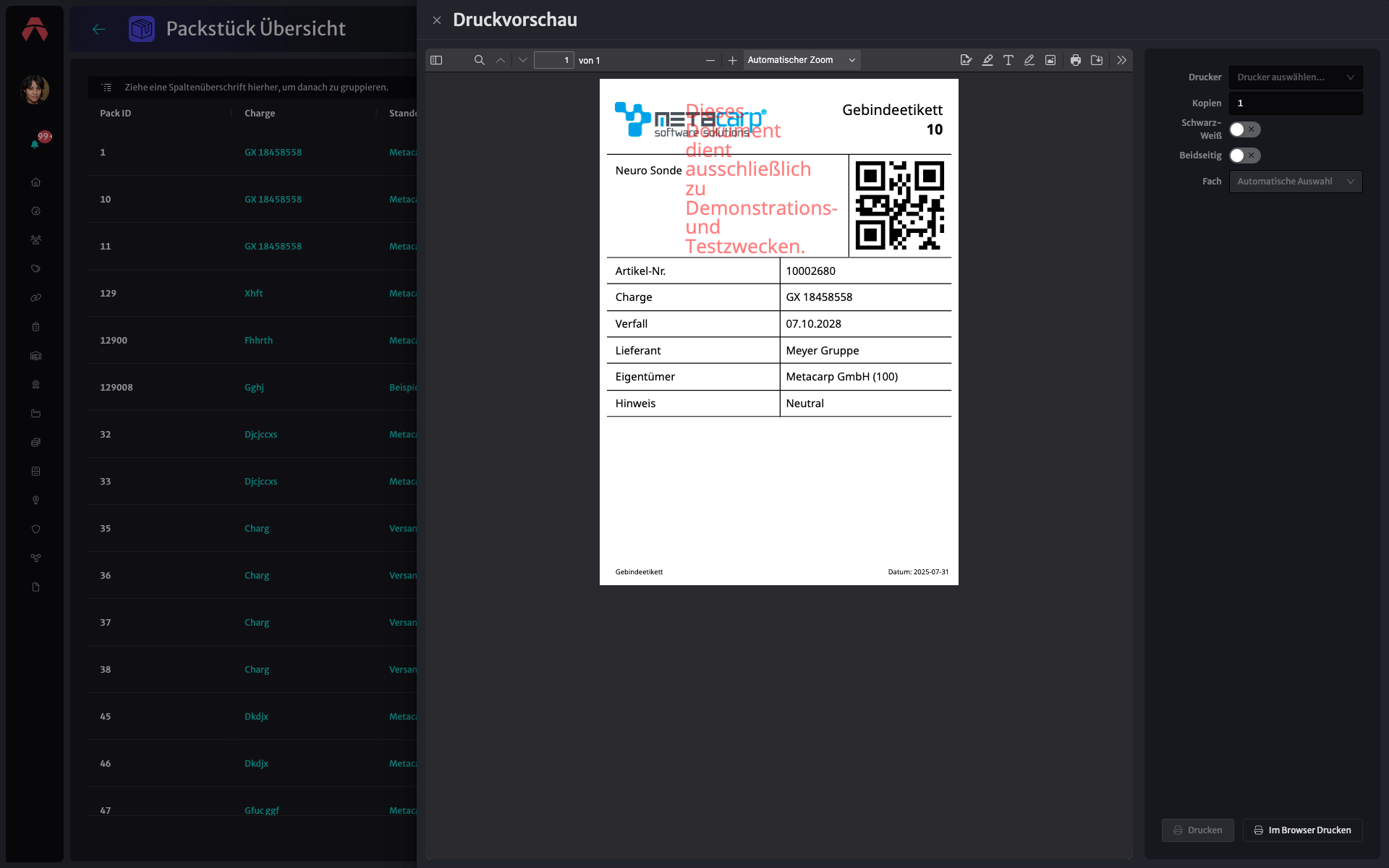The height and width of the screenshot is (868, 1389).
Task: Open the GX 18458558 charge link in row 1
Action: [273, 153]
